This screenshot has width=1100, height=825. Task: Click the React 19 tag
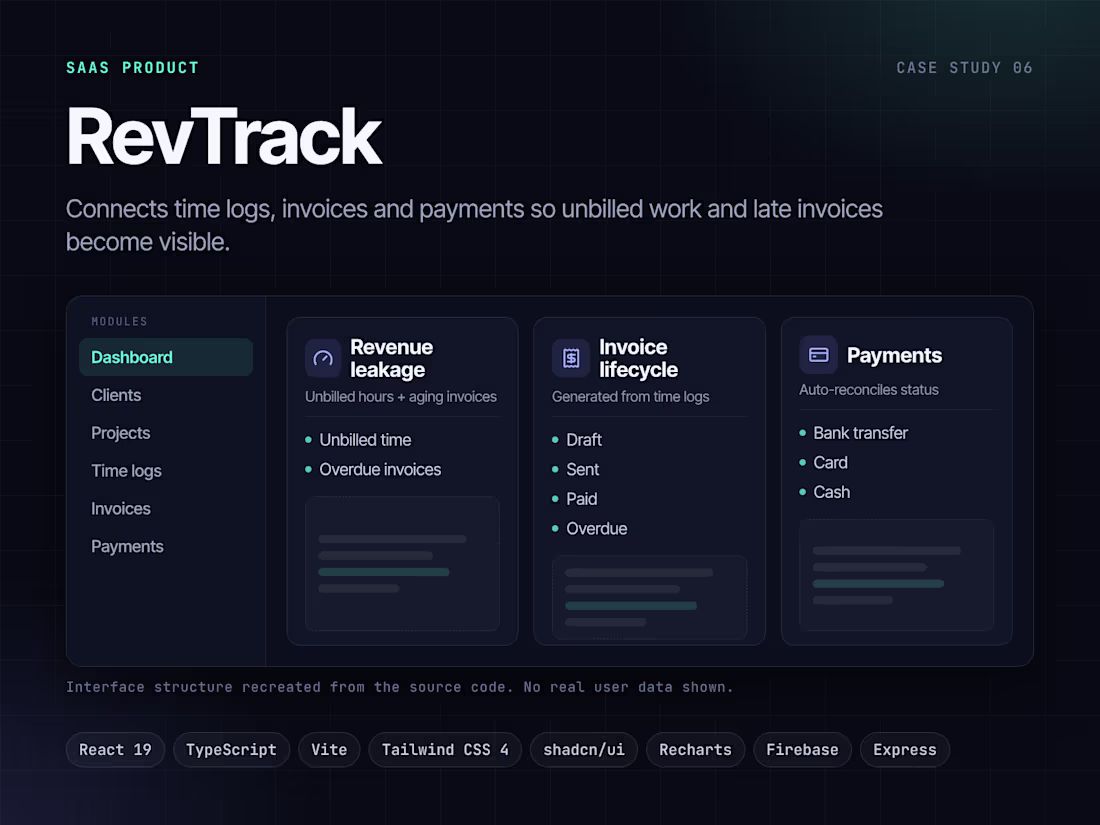click(115, 750)
